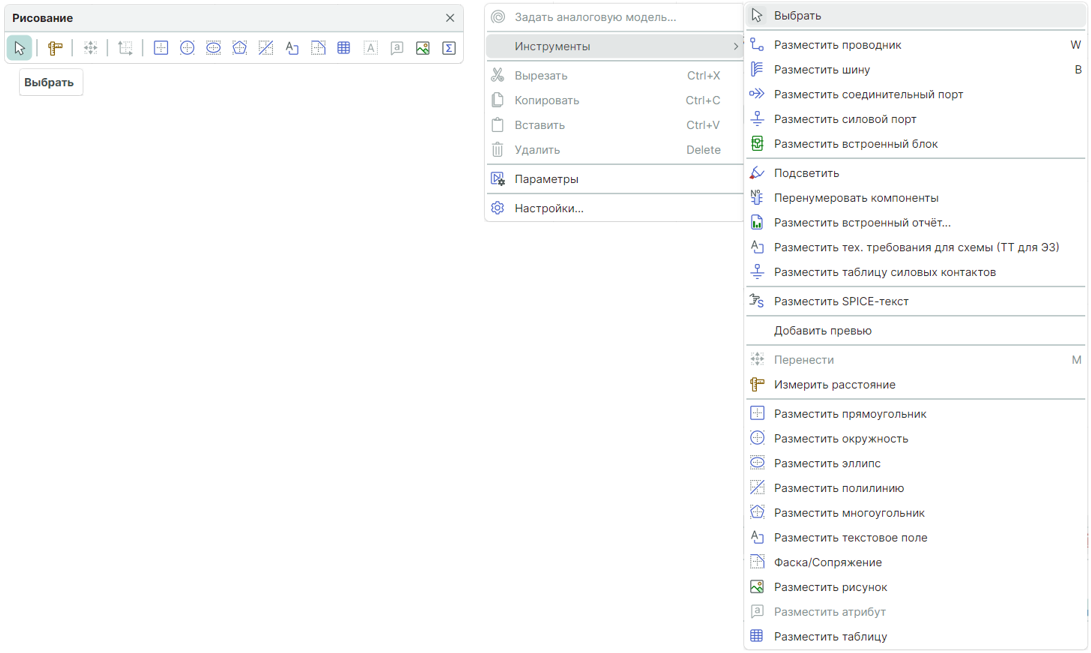Select the polyline tool icon in the toolbar
This screenshot has height=653, width=1091.
coord(266,48)
